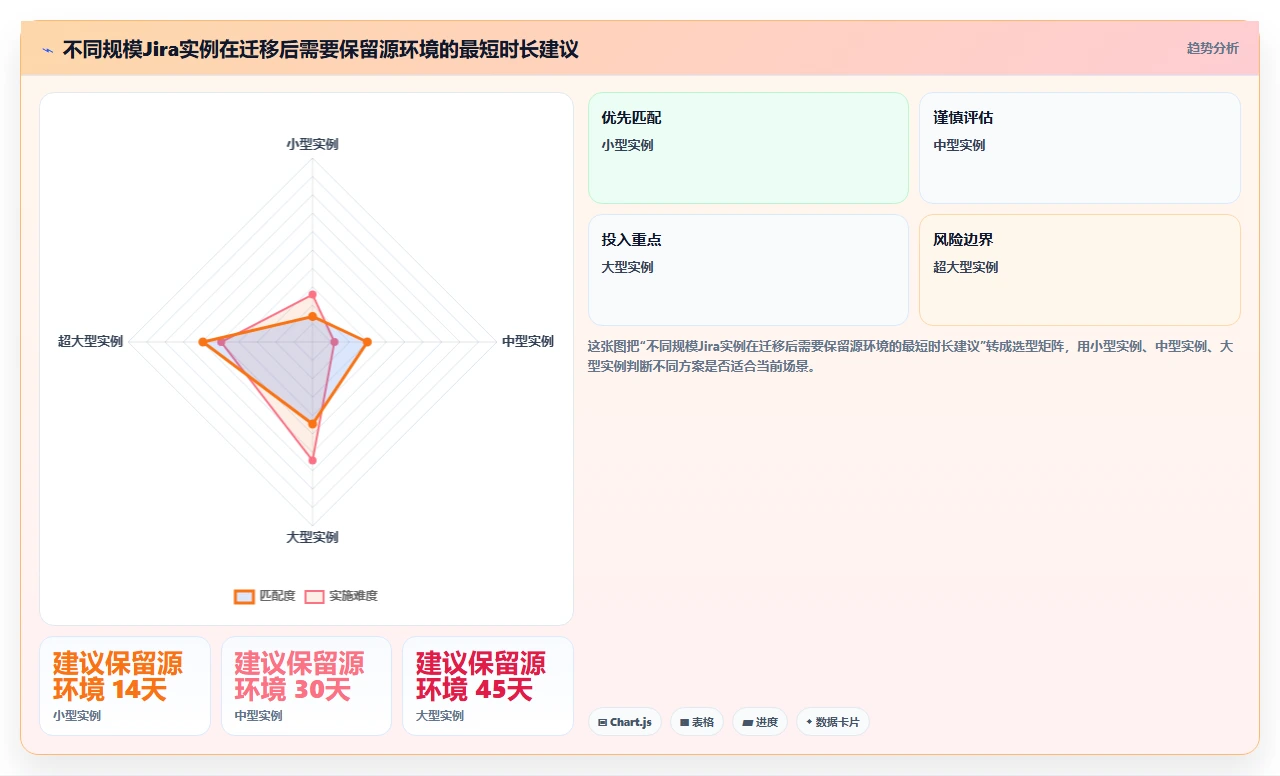Open the 风险边界 card
This screenshot has height=776, width=1280.
[x=1080, y=270]
